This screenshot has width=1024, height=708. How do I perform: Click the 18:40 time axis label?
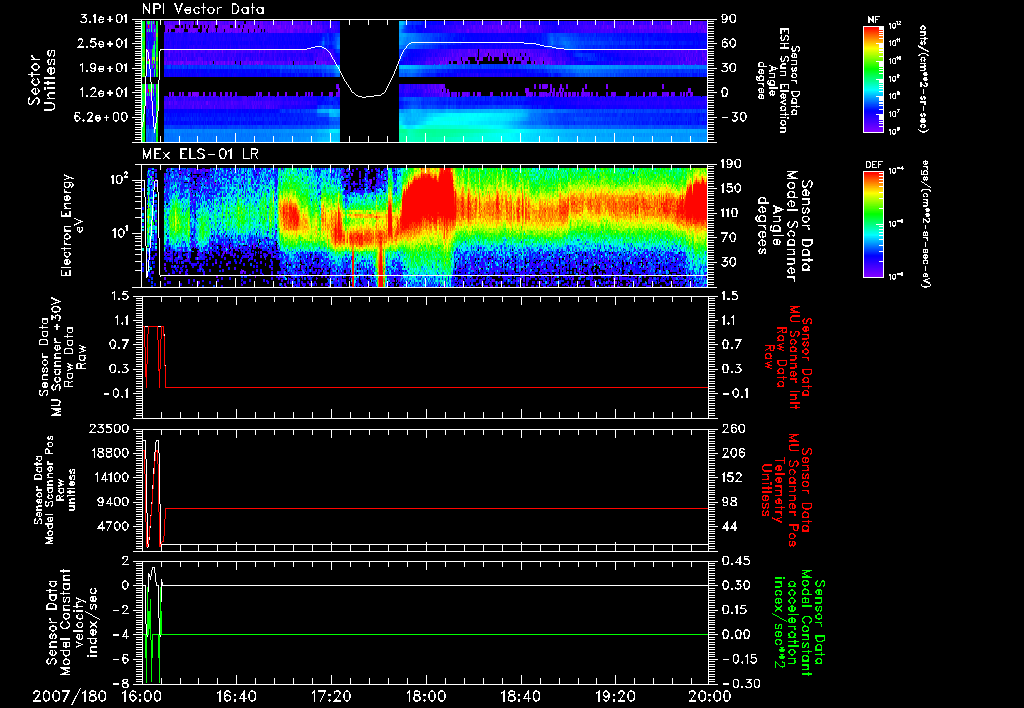coord(520,697)
